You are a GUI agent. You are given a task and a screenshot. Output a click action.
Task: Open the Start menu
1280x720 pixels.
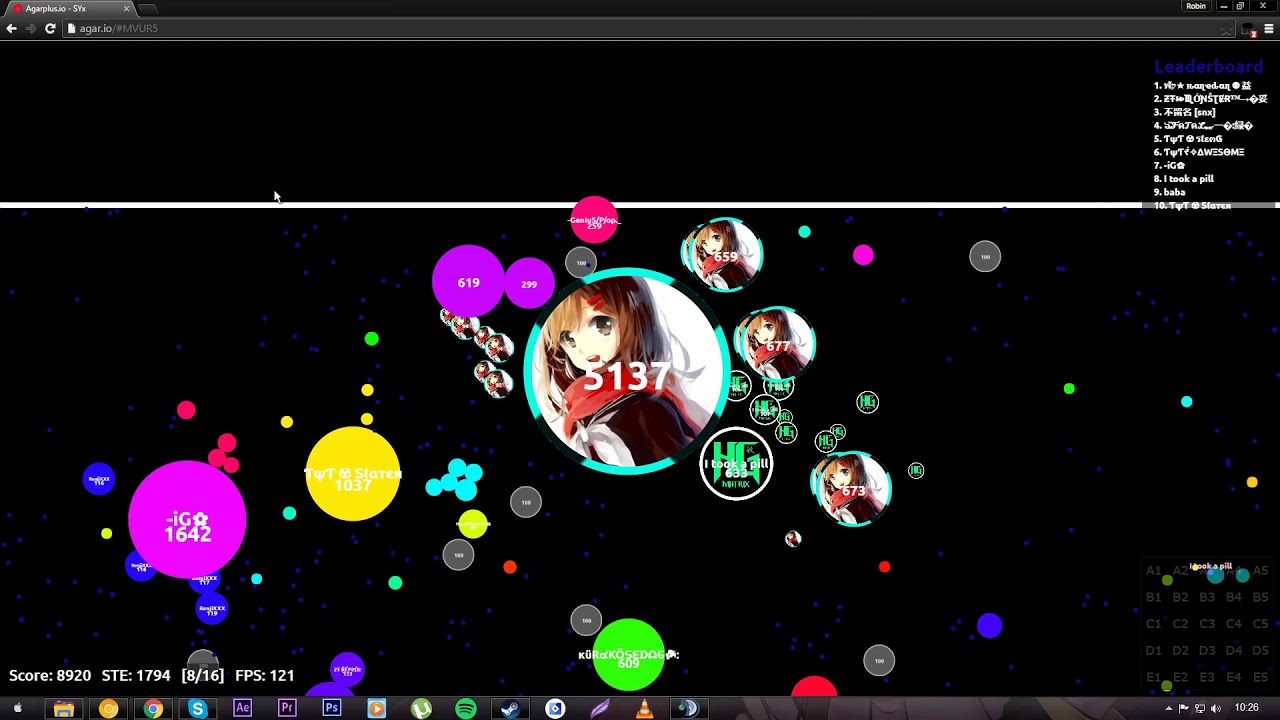coord(17,708)
